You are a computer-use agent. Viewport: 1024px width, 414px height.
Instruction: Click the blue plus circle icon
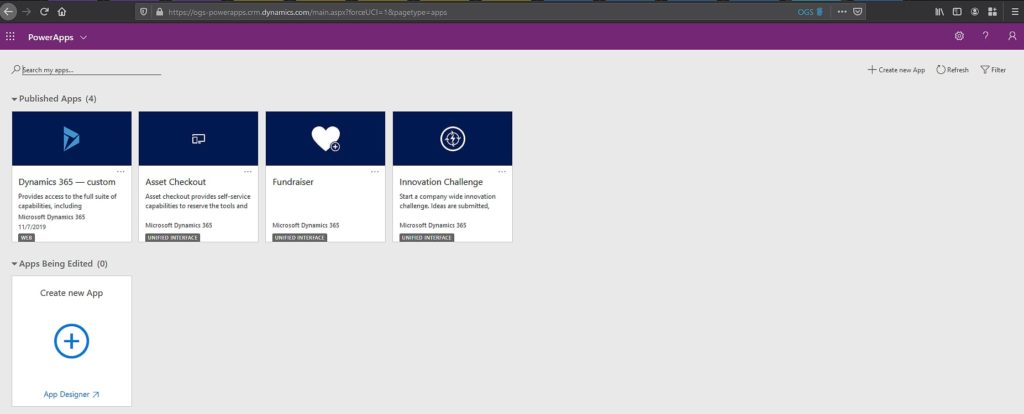coord(71,341)
